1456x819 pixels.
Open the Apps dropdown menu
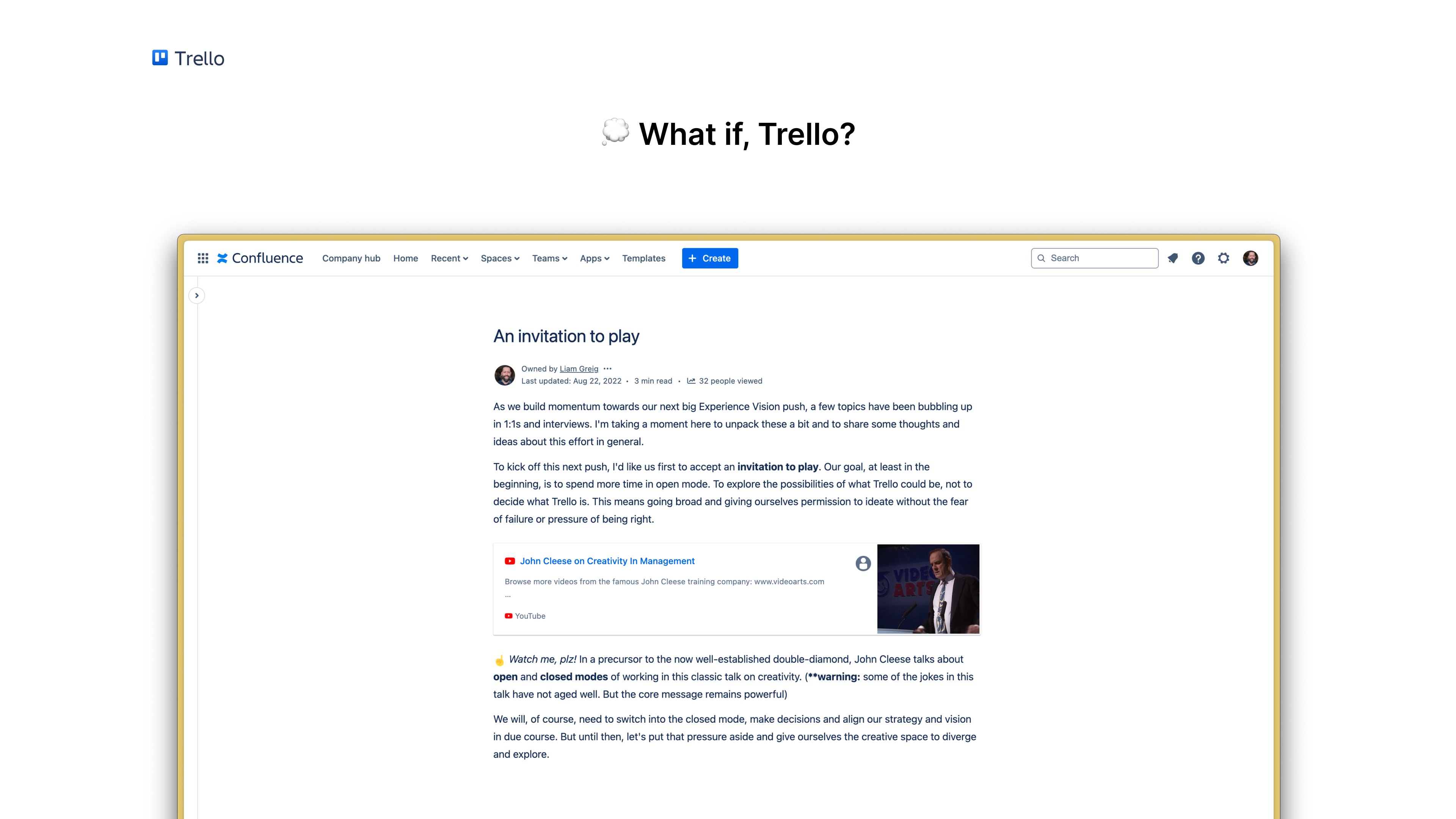pyautogui.click(x=594, y=258)
